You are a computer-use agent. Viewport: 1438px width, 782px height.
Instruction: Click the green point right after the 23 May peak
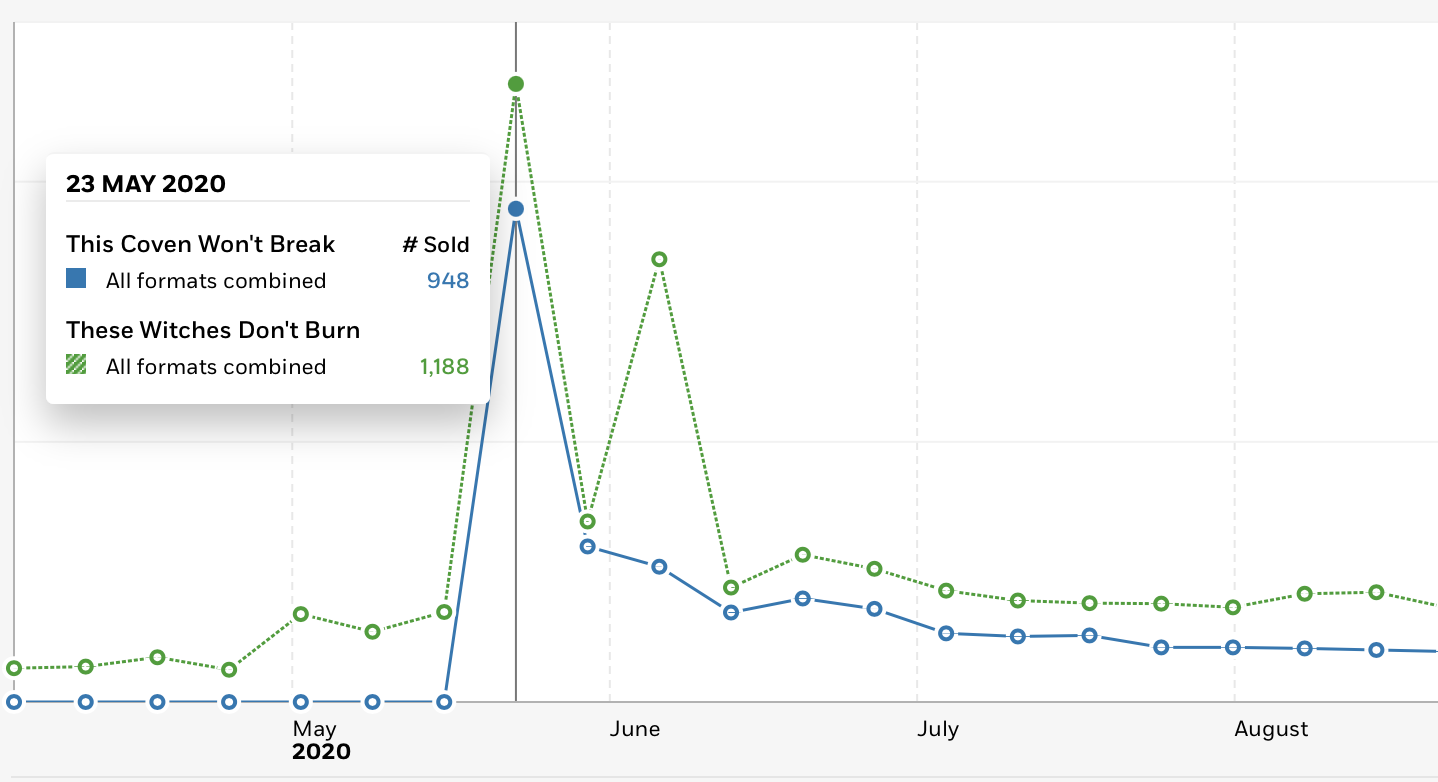(588, 521)
